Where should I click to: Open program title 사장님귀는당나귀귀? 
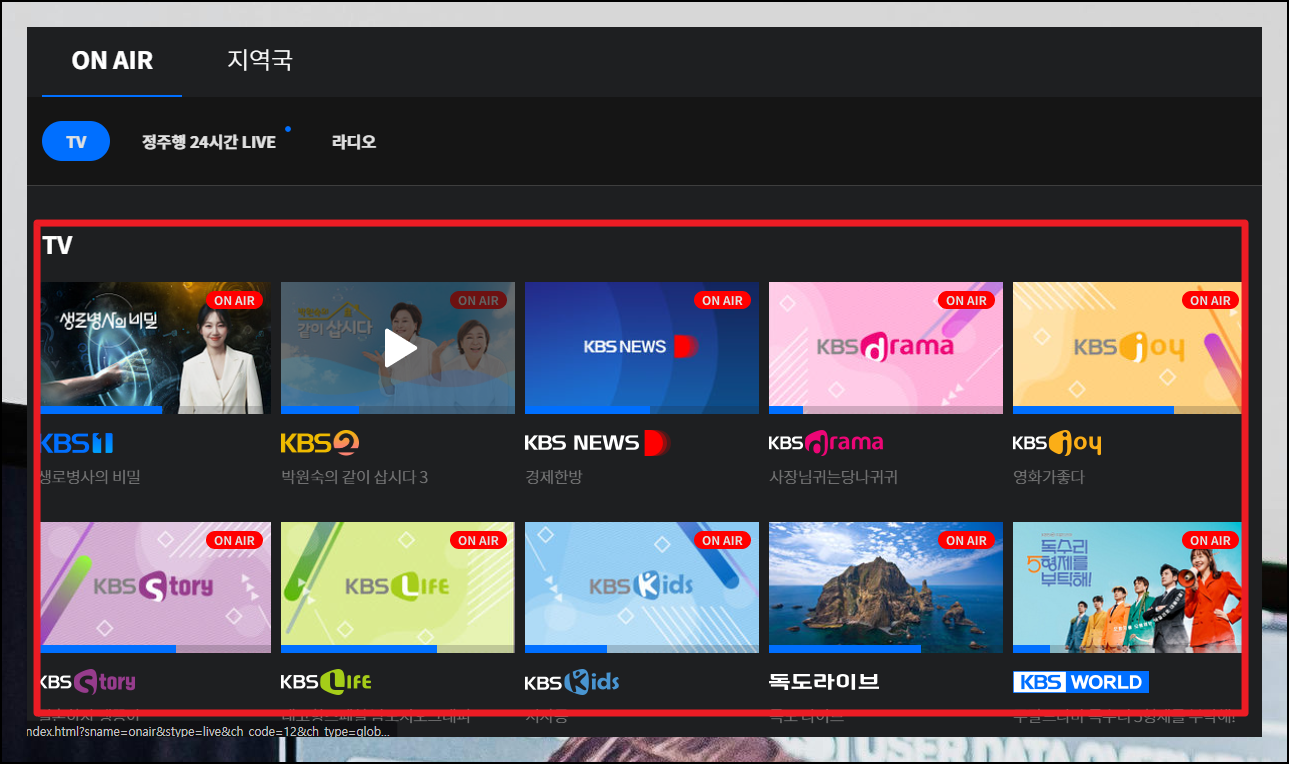click(x=833, y=477)
